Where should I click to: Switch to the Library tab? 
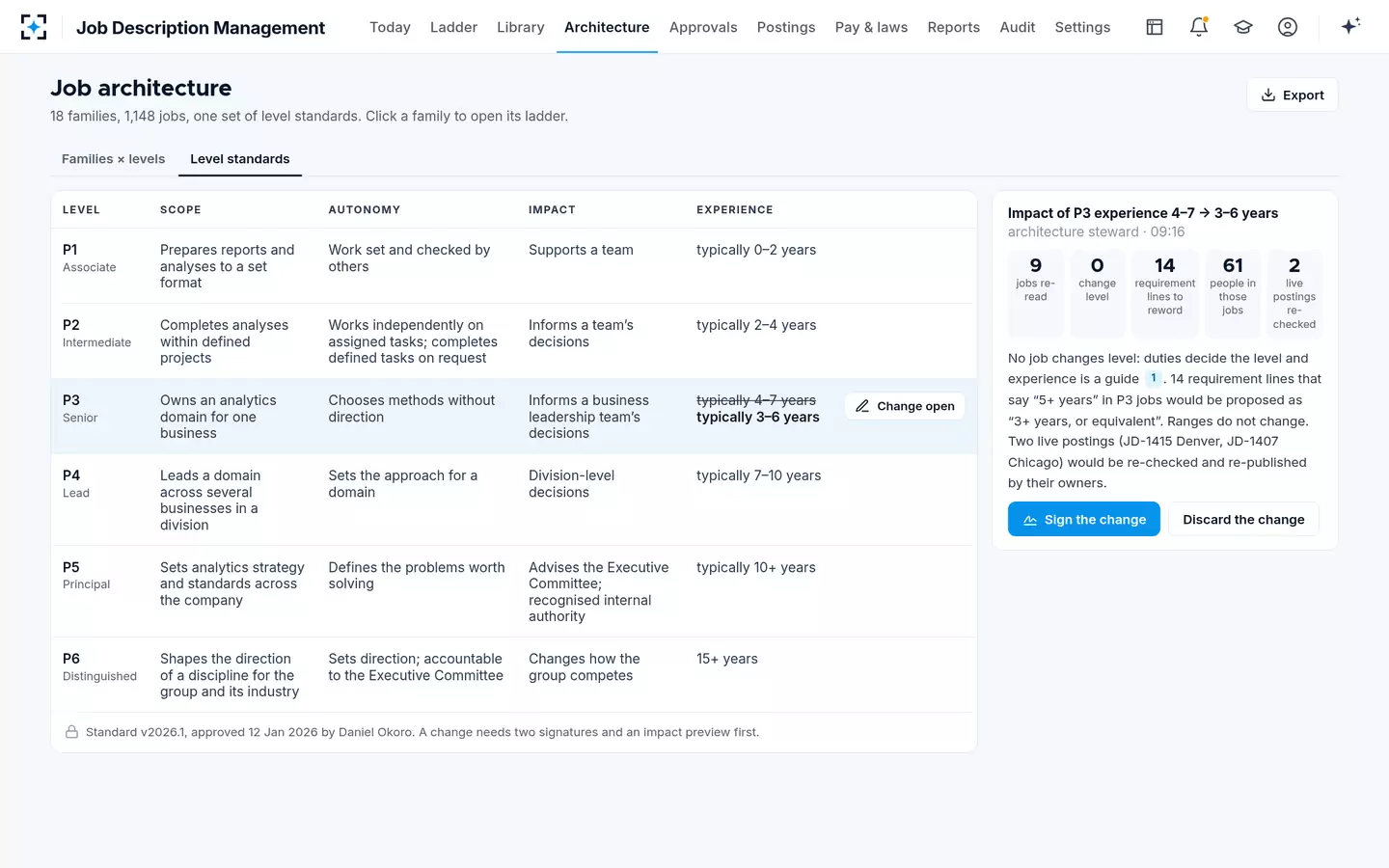pyautogui.click(x=521, y=27)
